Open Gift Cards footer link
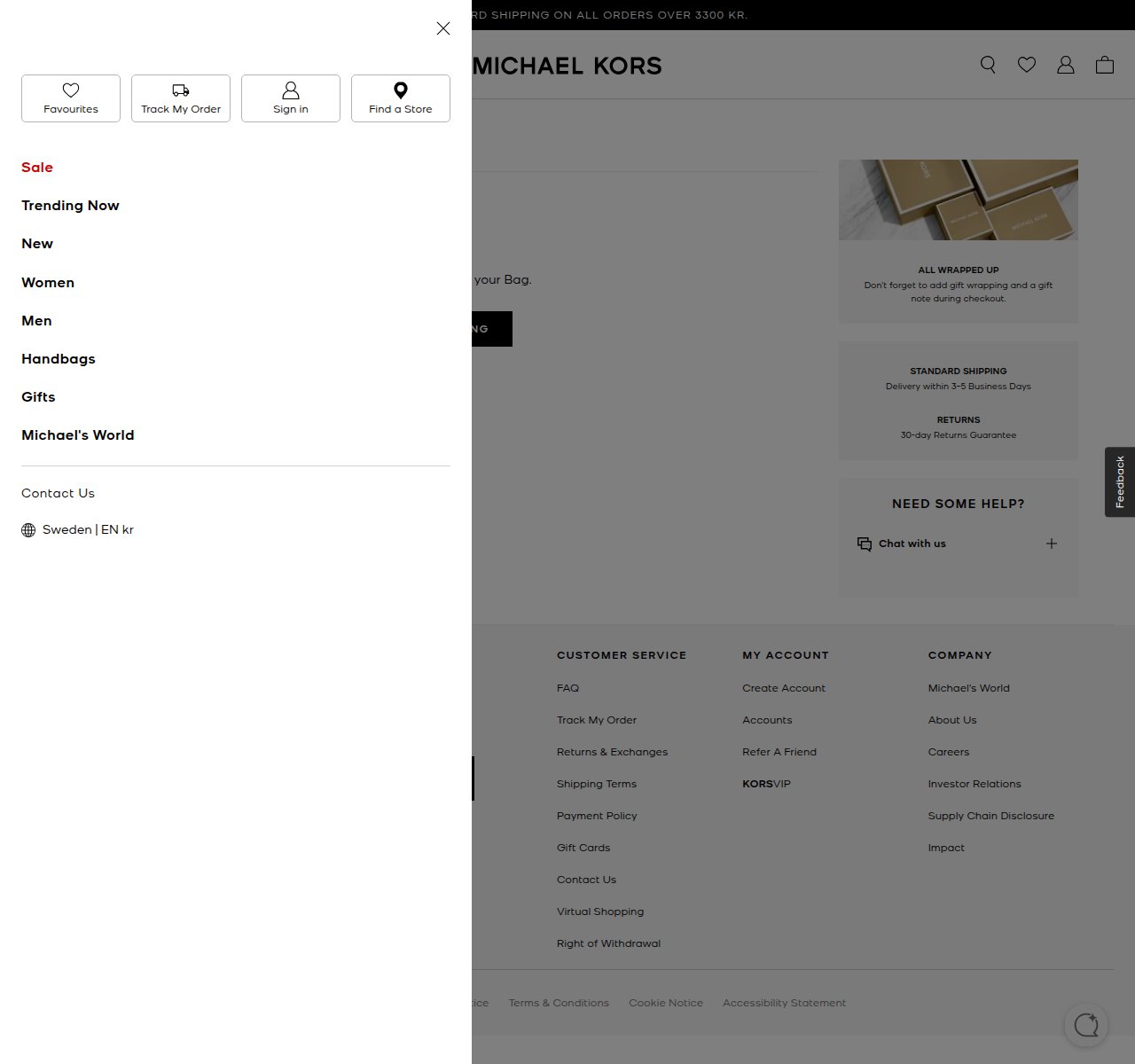 click(583, 848)
